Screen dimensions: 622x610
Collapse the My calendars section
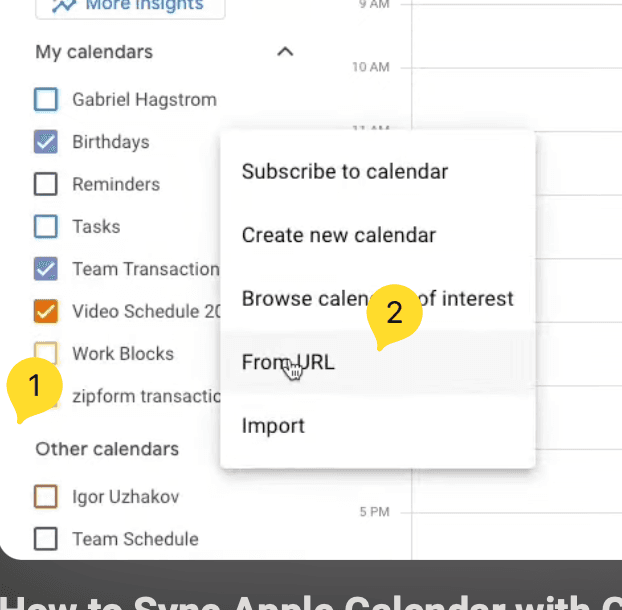pyautogui.click(x=285, y=52)
